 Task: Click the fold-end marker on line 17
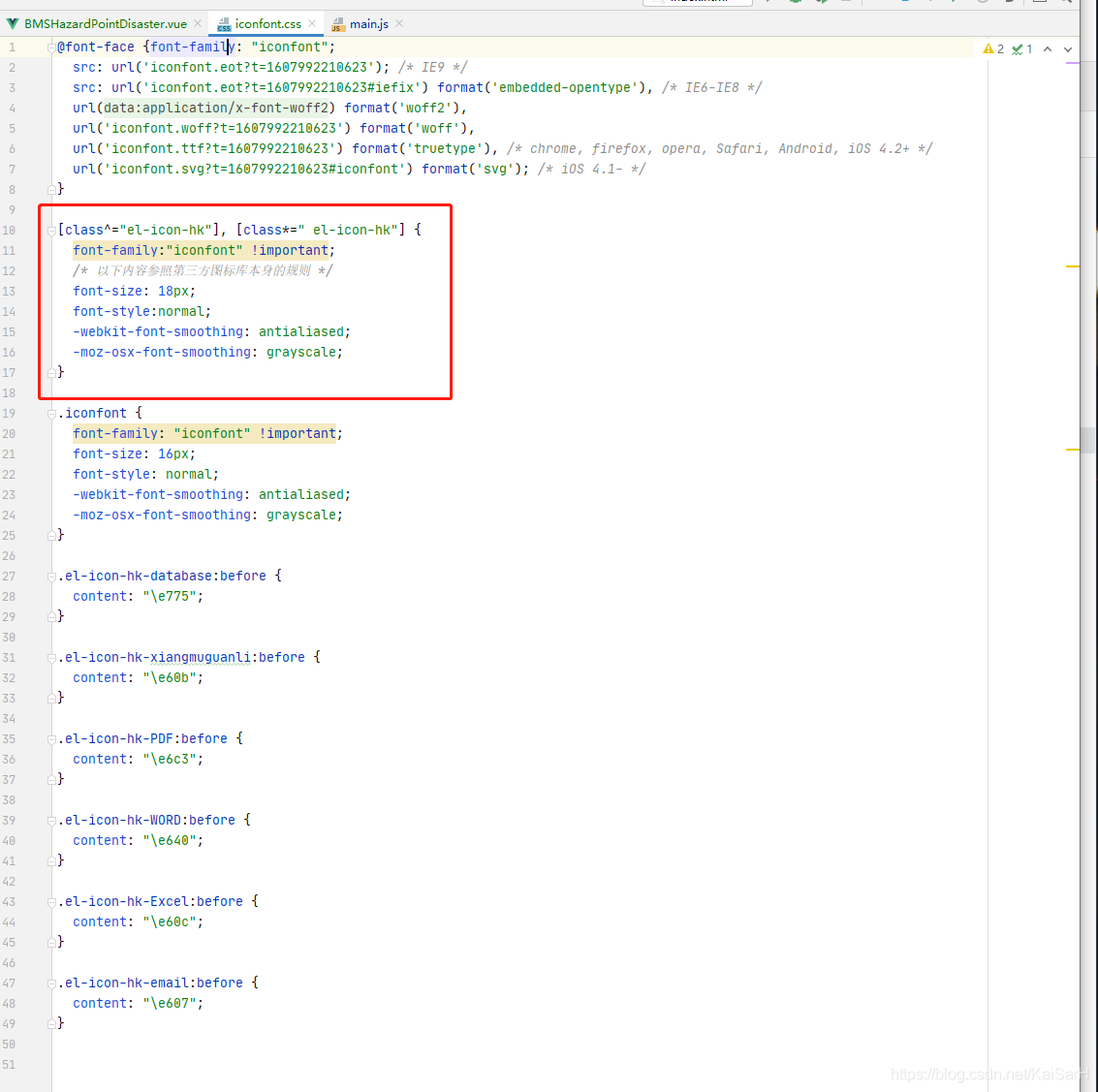pos(51,373)
